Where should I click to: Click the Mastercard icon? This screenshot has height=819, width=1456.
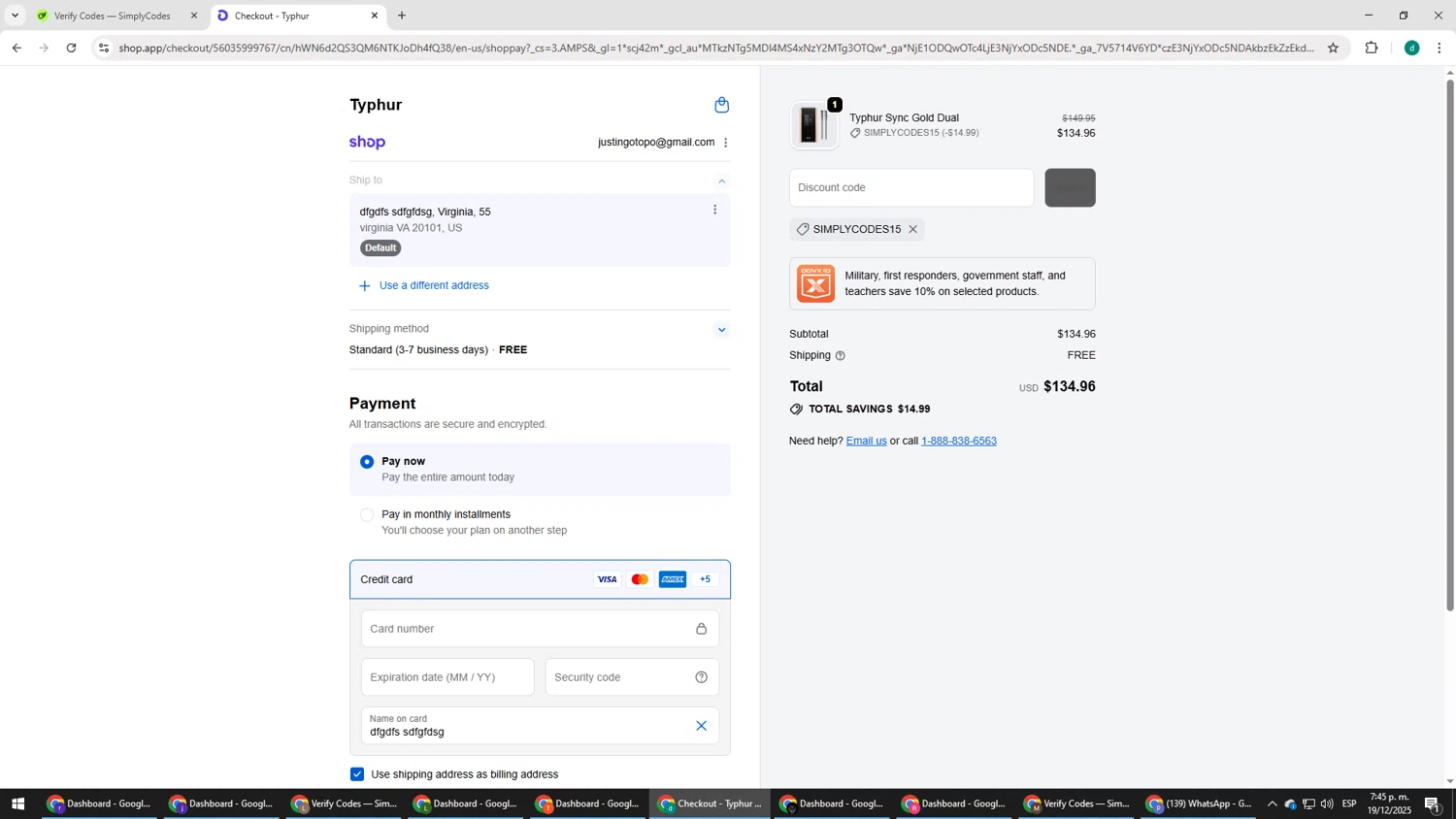coord(640,579)
